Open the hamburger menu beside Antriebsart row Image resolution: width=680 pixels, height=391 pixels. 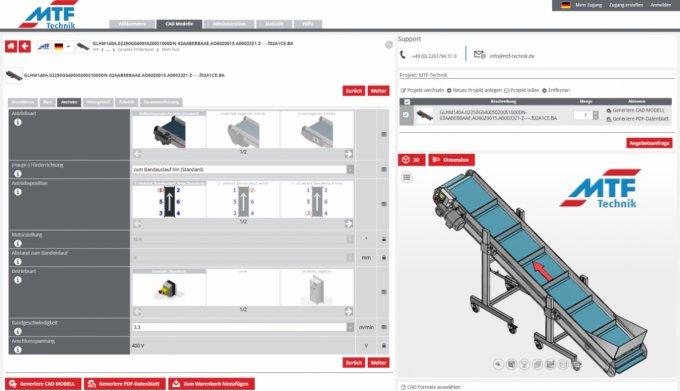click(x=384, y=134)
